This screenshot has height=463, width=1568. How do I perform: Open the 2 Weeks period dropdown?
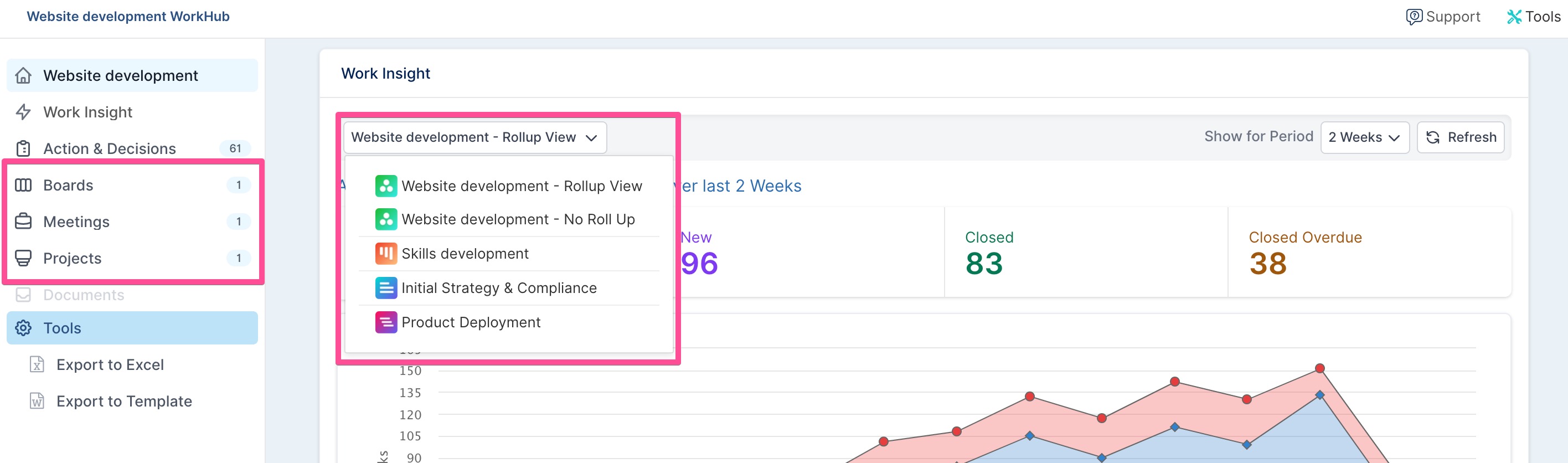click(x=1365, y=137)
